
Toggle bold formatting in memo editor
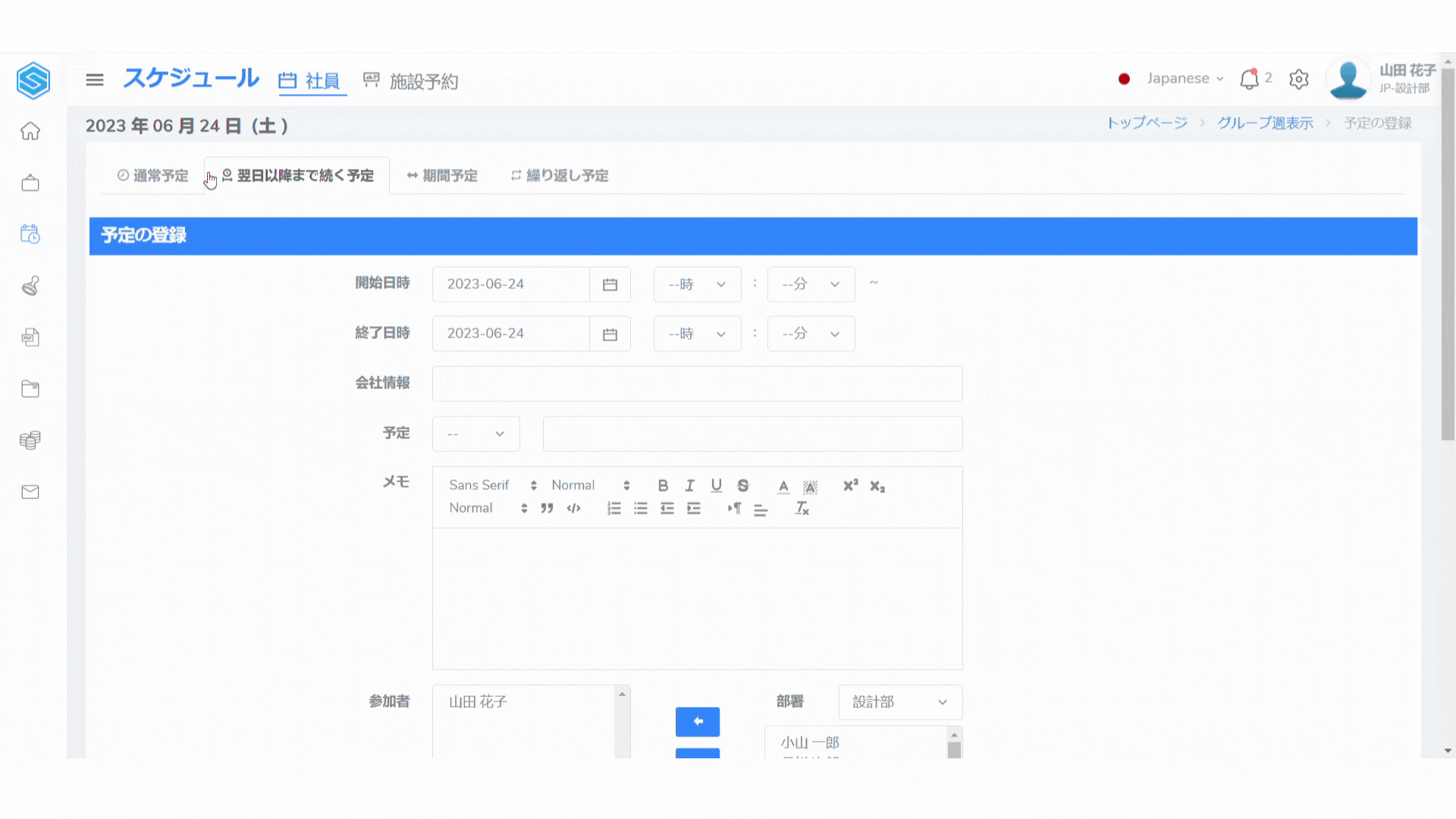663,485
